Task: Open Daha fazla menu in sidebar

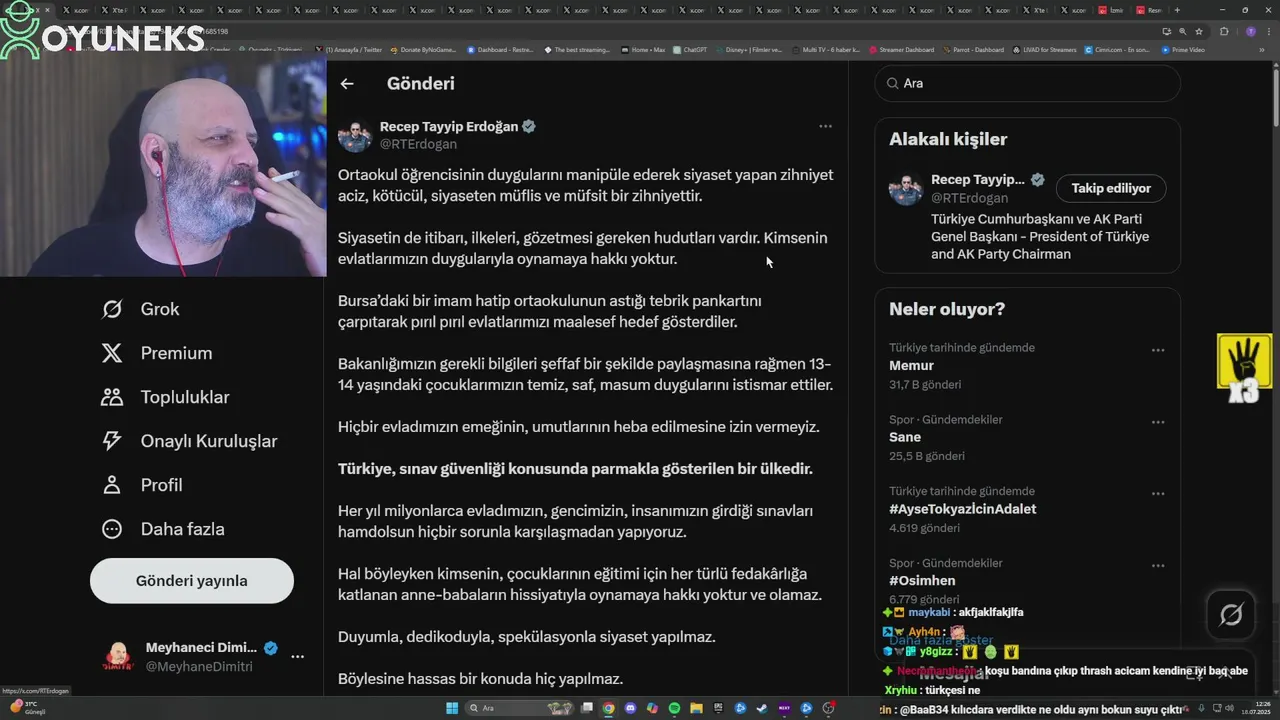Action: [x=162, y=529]
